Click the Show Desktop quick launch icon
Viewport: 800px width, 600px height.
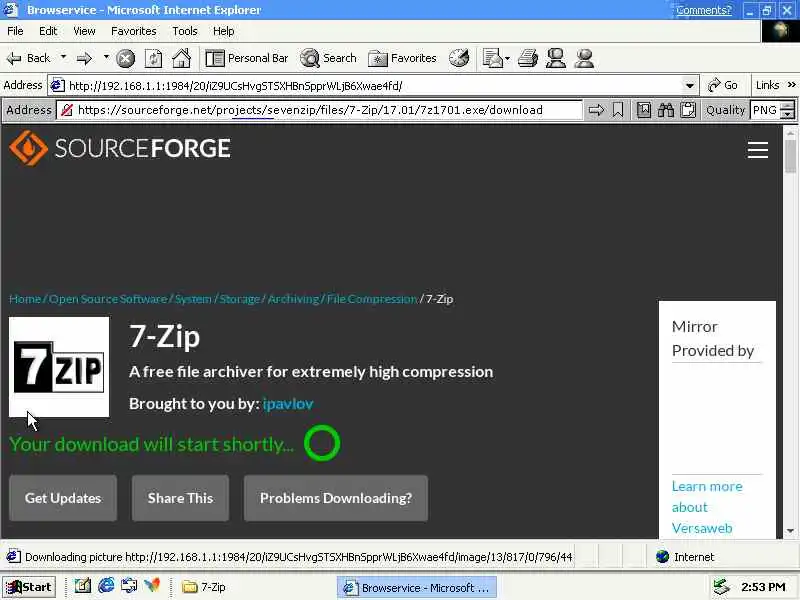(x=83, y=586)
